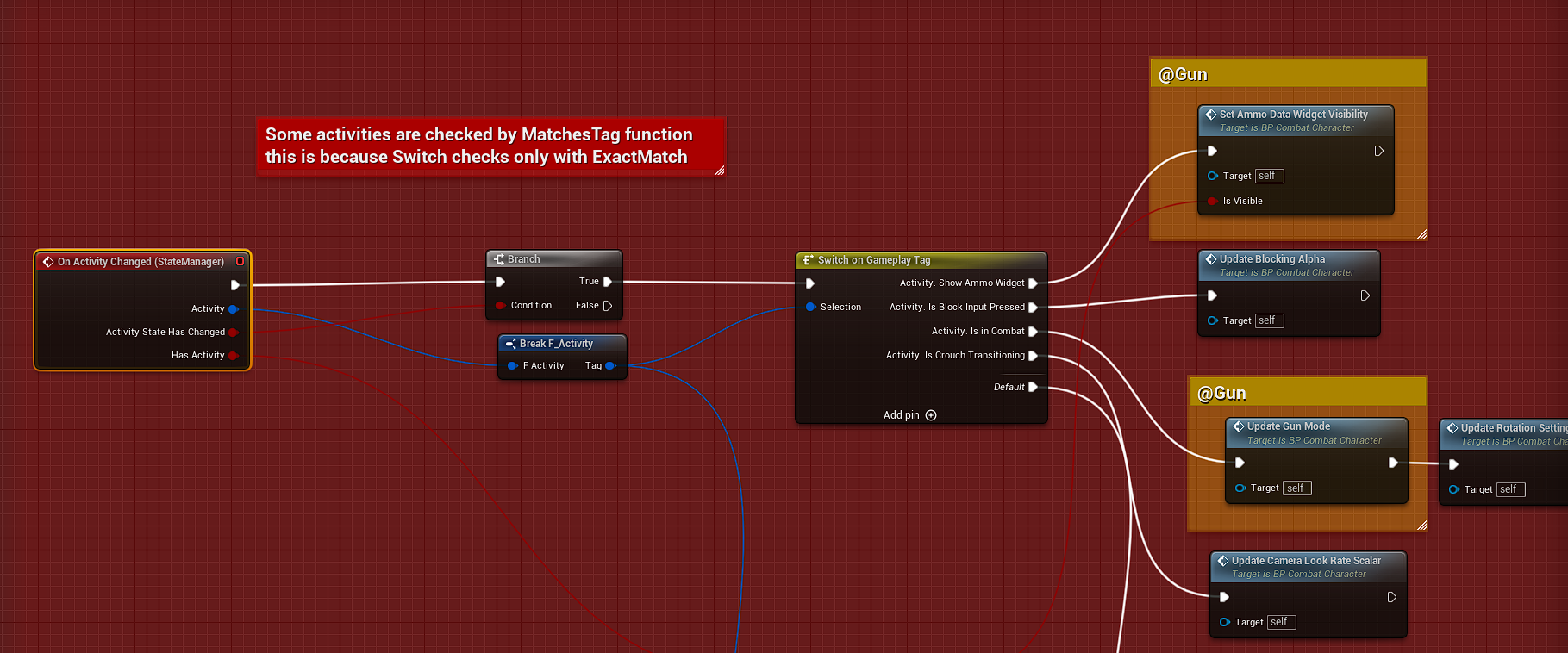Click resize corner of the upper @Gun comment
This screenshot has height=653, width=1568.
(x=1421, y=234)
